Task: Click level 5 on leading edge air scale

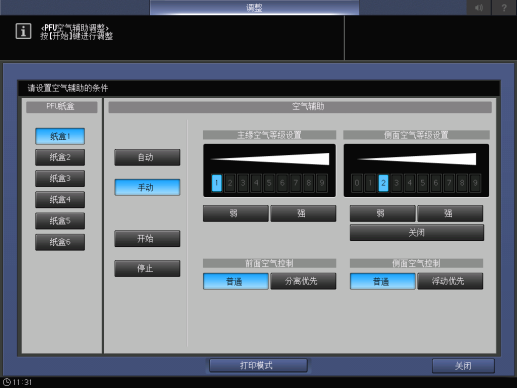Action: pos(269,183)
